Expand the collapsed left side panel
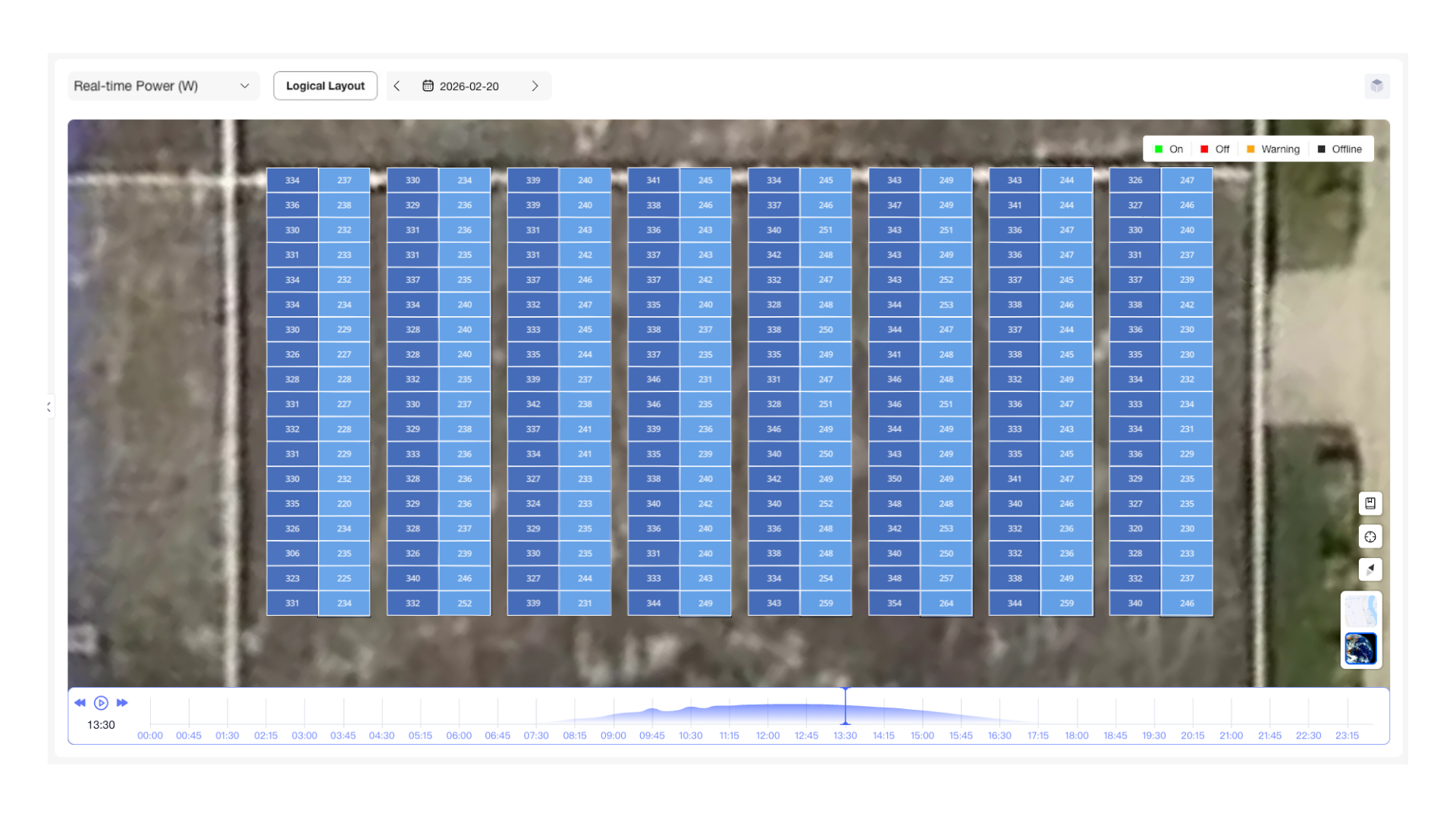 tap(49, 407)
